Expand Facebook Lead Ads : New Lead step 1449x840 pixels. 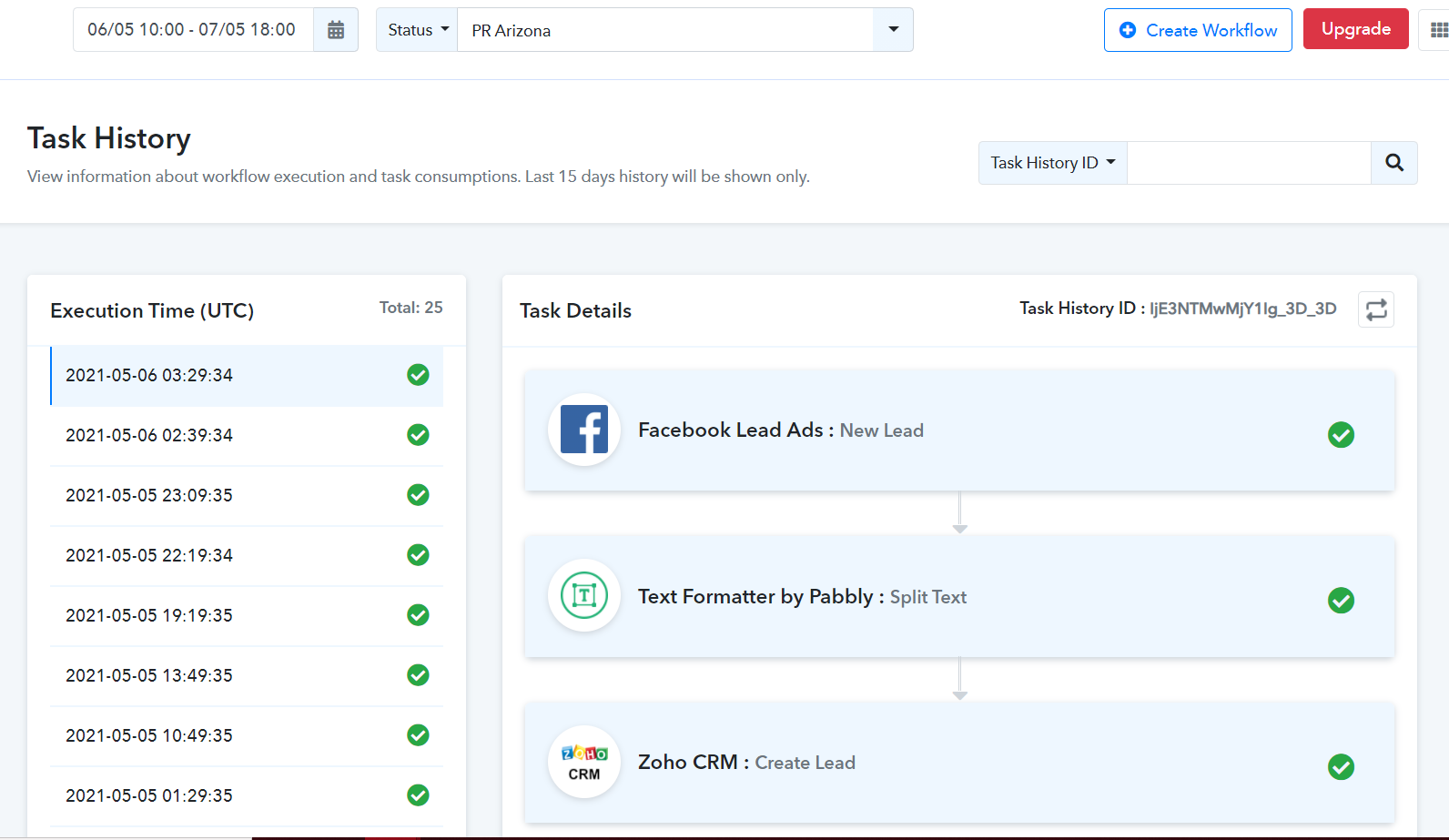[959, 430]
